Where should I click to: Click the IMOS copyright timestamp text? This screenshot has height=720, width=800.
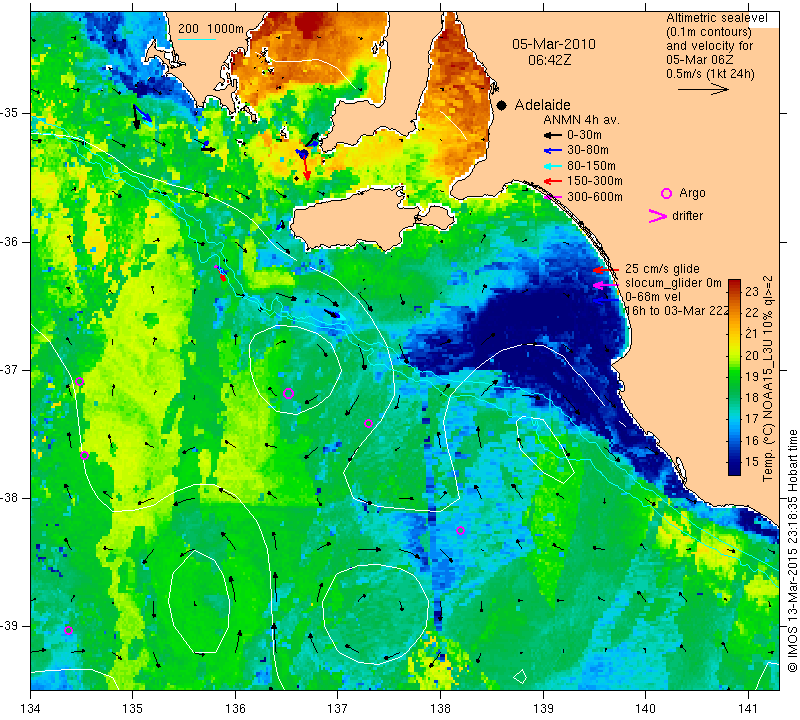click(x=792, y=550)
